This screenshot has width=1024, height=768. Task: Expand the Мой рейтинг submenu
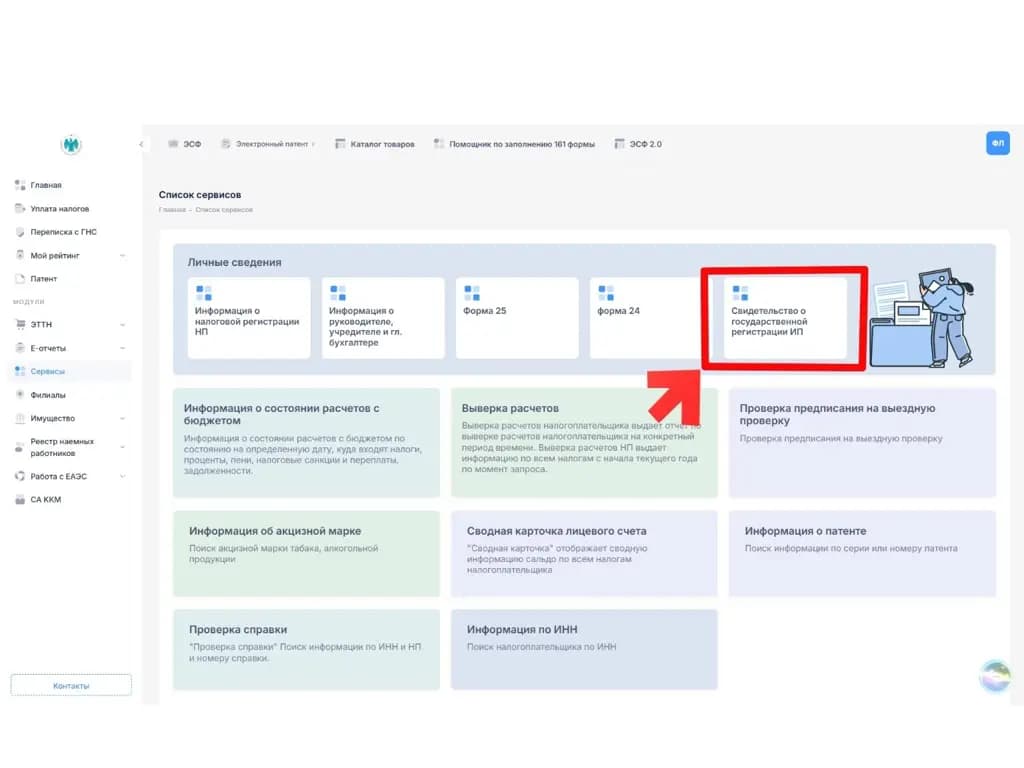tap(123, 255)
